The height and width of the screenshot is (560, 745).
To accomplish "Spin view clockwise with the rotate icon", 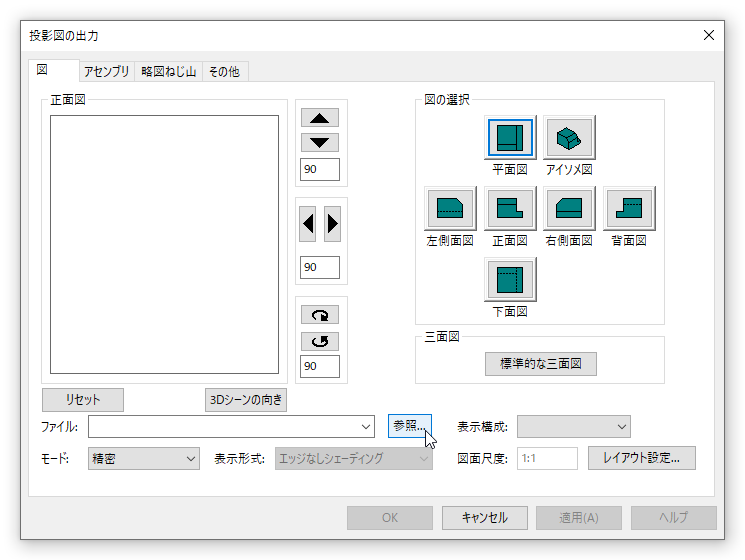I will 320,315.
